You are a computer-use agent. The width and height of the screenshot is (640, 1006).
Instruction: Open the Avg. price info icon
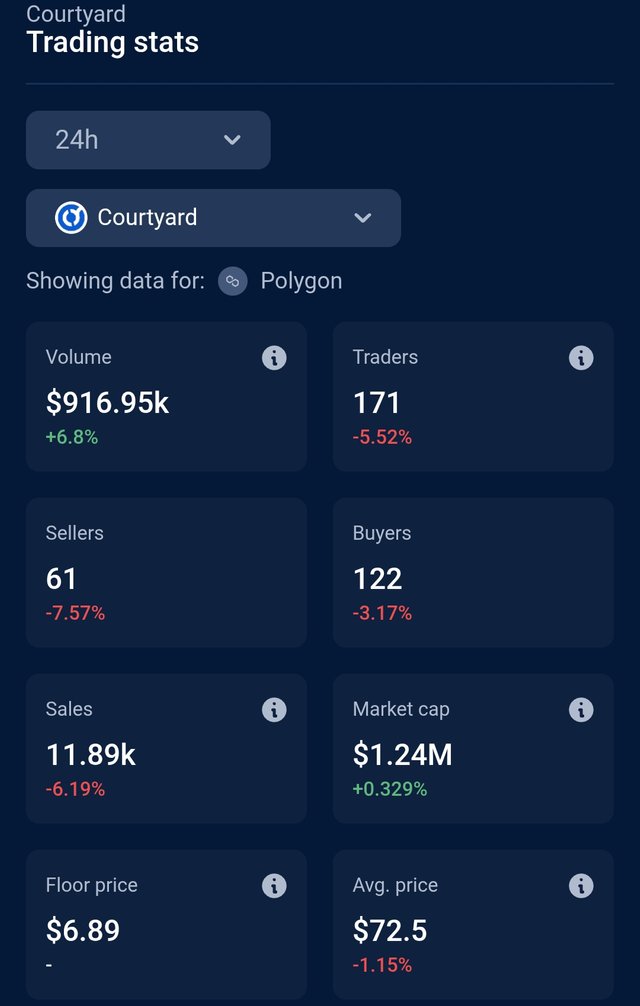click(581, 886)
